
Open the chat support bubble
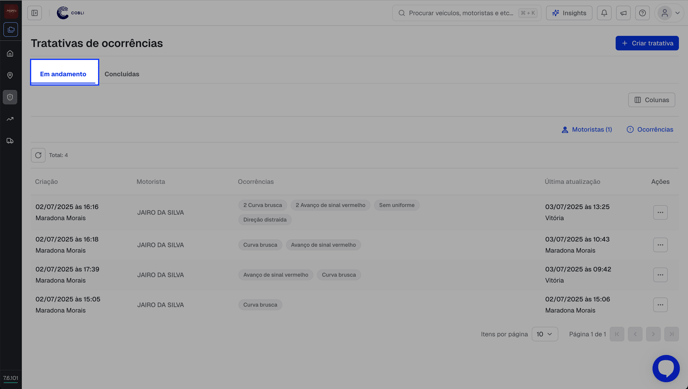[666, 368]
